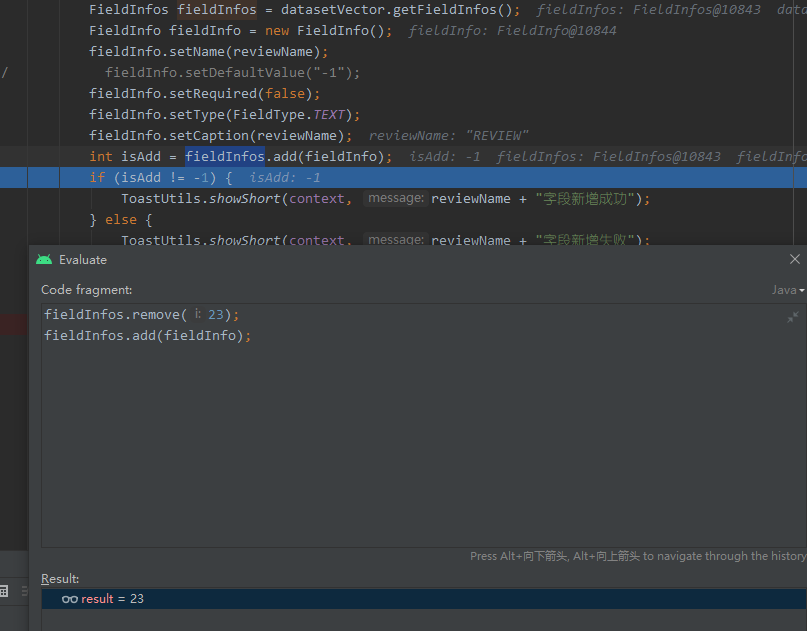
Task: Click the commented setDefaultValue("-1") line
Action: (233, 73)
